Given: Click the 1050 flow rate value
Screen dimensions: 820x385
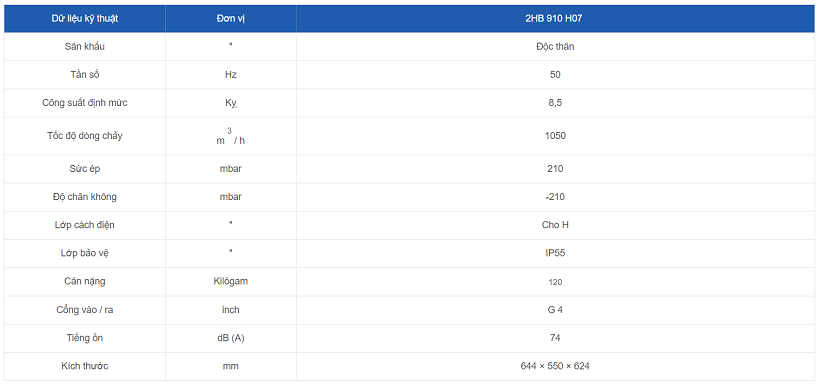Looking at the screenshot, I should [555, 136].
